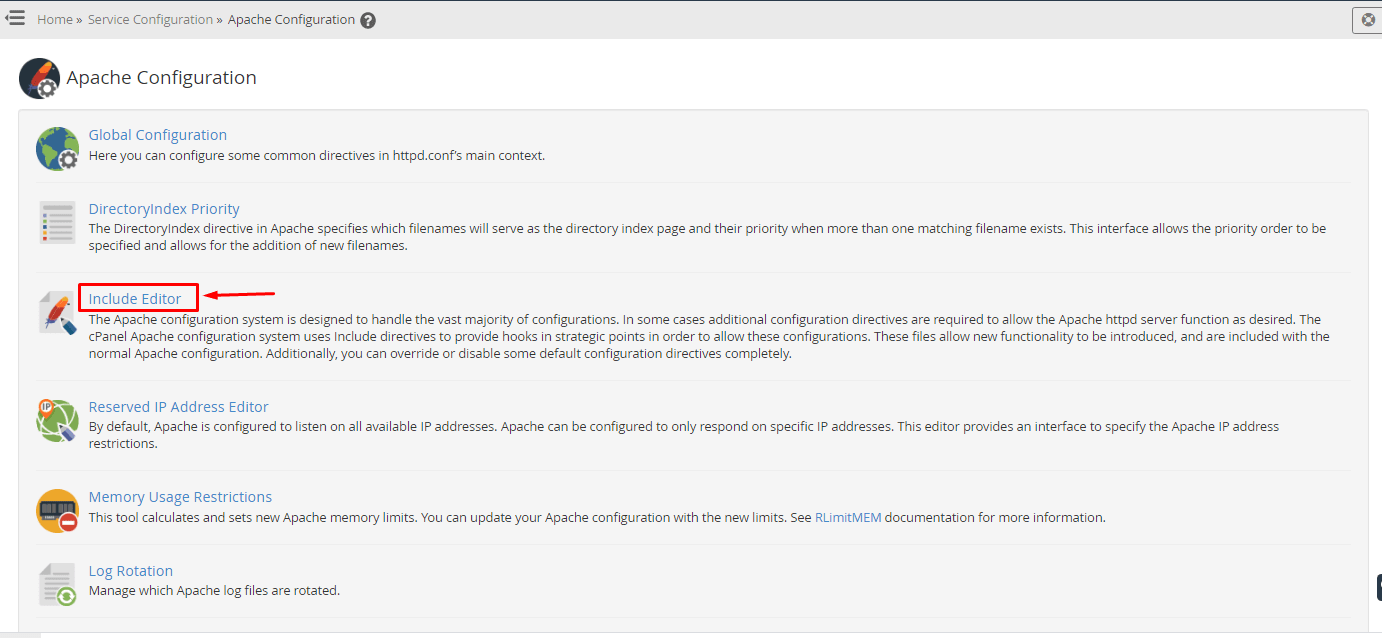Click the round close icon in the top-right corner
This screenshot has width=1382, height=638.
pyautogui.click(x=1369, y=19)
